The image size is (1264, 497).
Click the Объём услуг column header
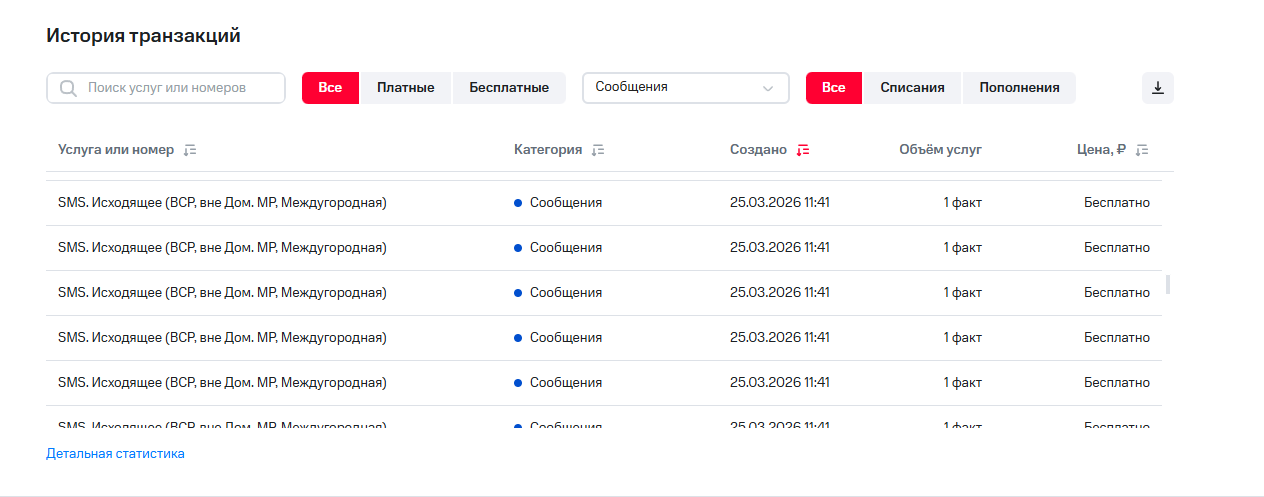pos(940,150)
